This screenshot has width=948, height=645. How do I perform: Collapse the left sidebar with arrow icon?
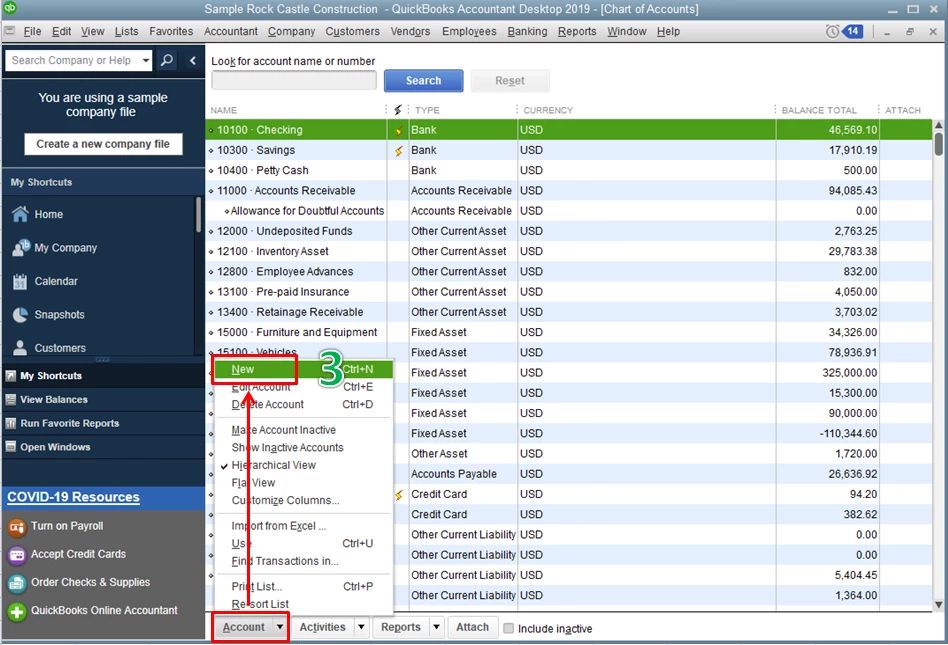click(x=193, y=60)
